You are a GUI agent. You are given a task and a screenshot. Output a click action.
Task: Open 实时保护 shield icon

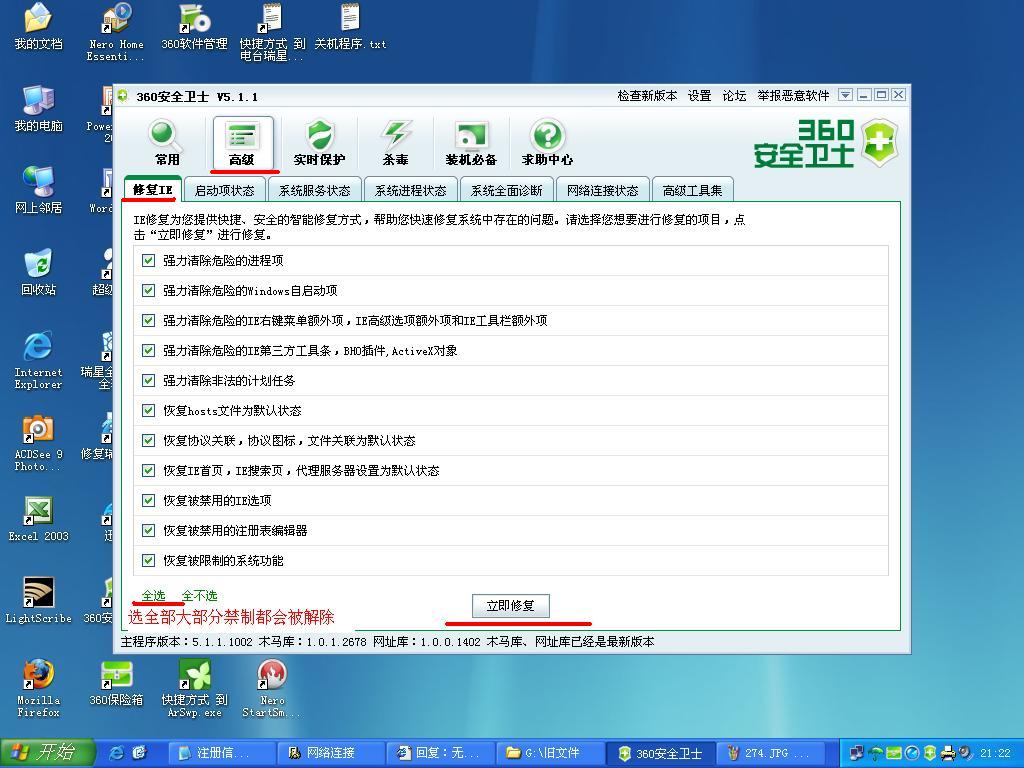point(319,142)
